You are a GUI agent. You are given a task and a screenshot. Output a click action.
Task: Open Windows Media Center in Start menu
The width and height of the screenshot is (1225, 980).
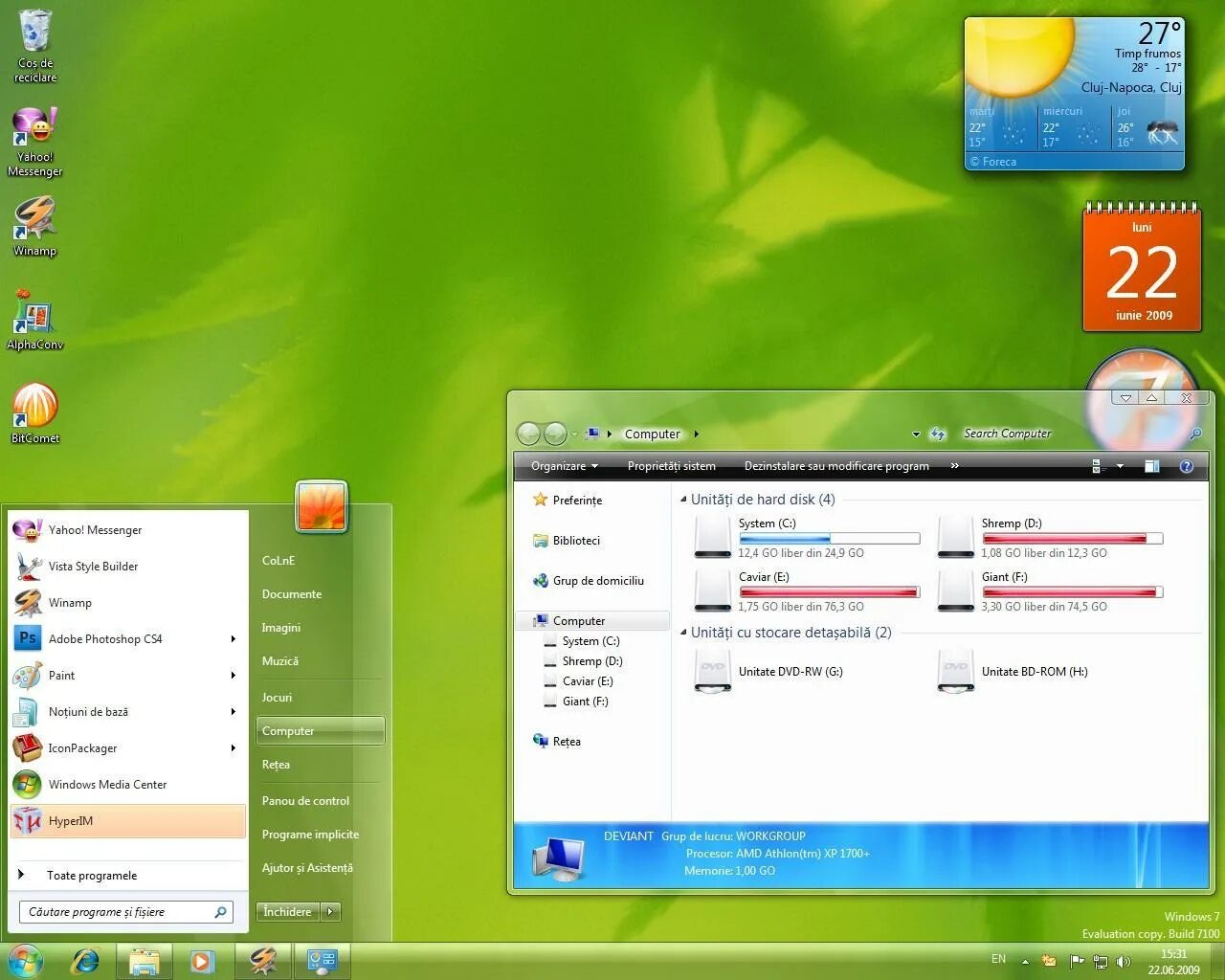(x=128, y=785)
